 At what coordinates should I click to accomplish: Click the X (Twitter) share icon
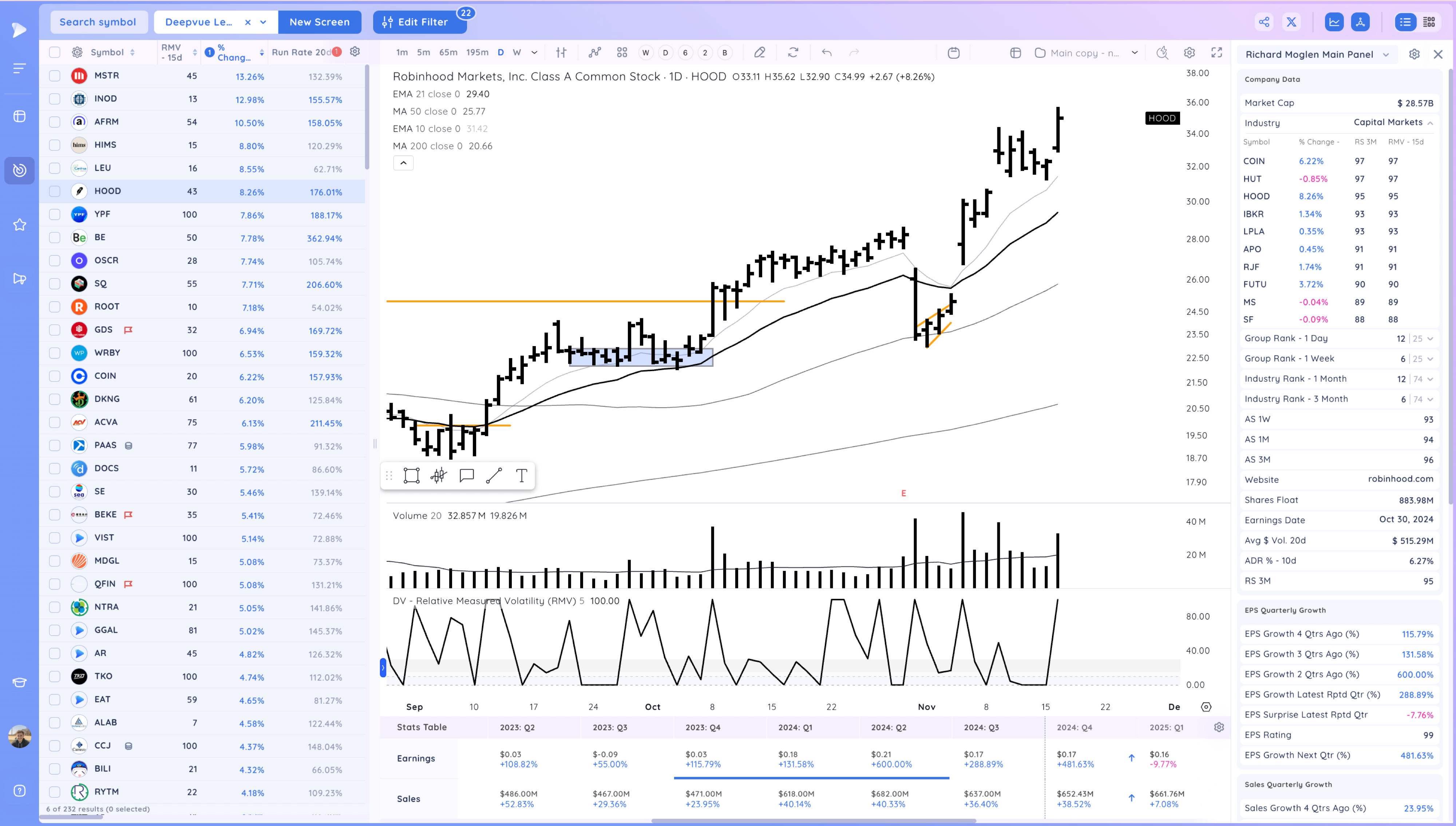1291,22
